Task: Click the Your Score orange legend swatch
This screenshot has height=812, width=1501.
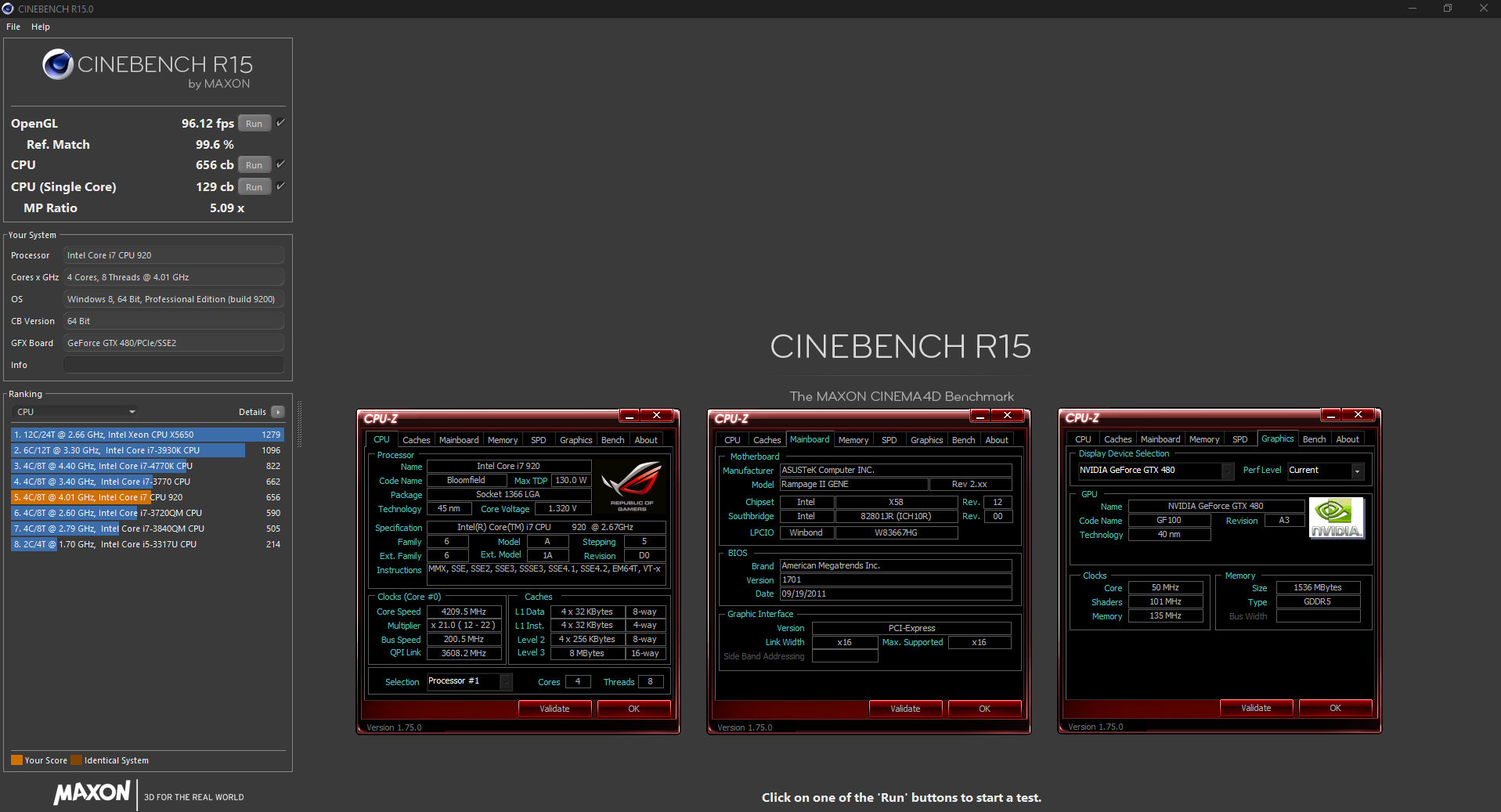Action: click(x=16, y=760)
